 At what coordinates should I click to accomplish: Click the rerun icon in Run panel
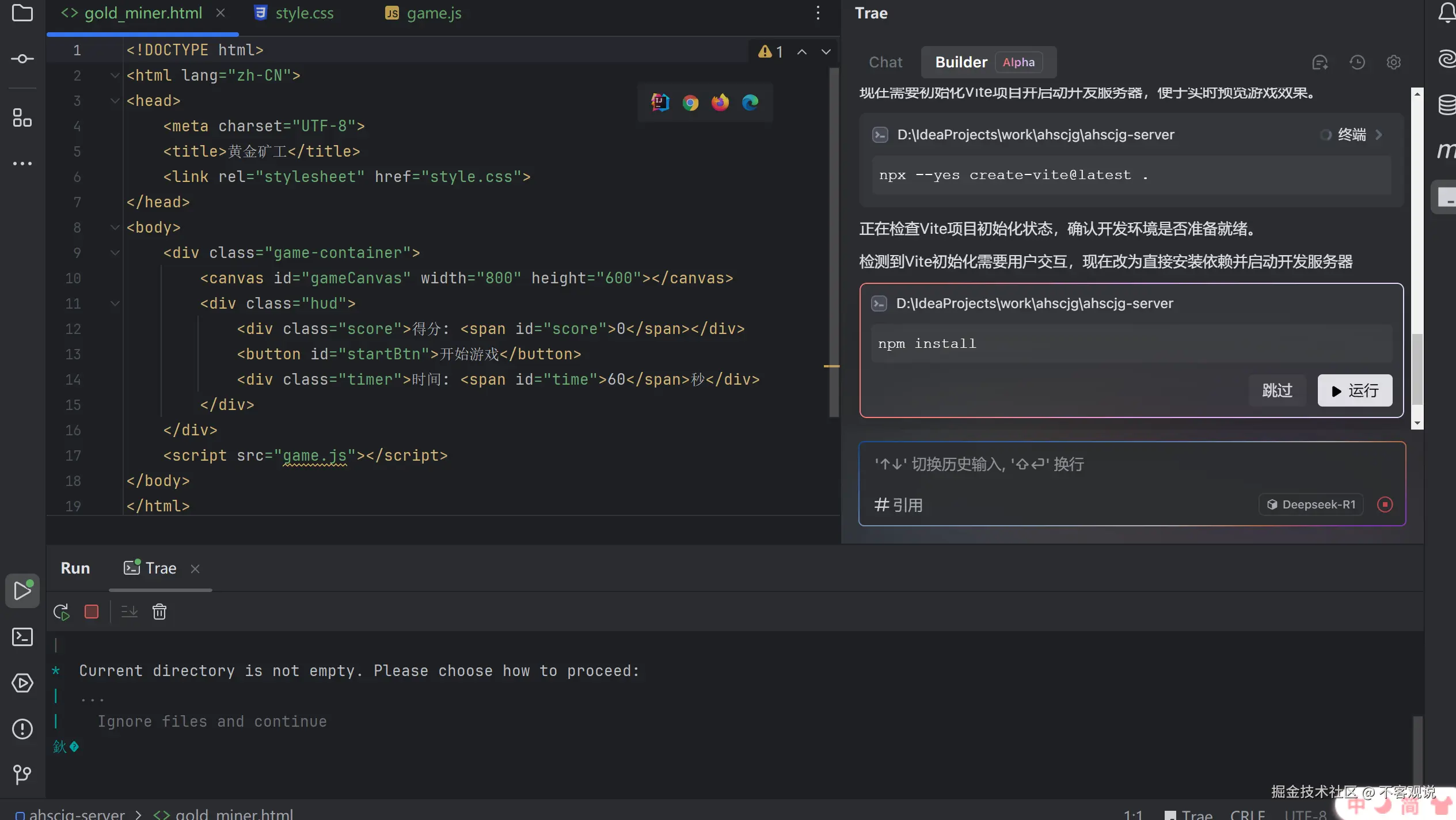tap(62, 612)
